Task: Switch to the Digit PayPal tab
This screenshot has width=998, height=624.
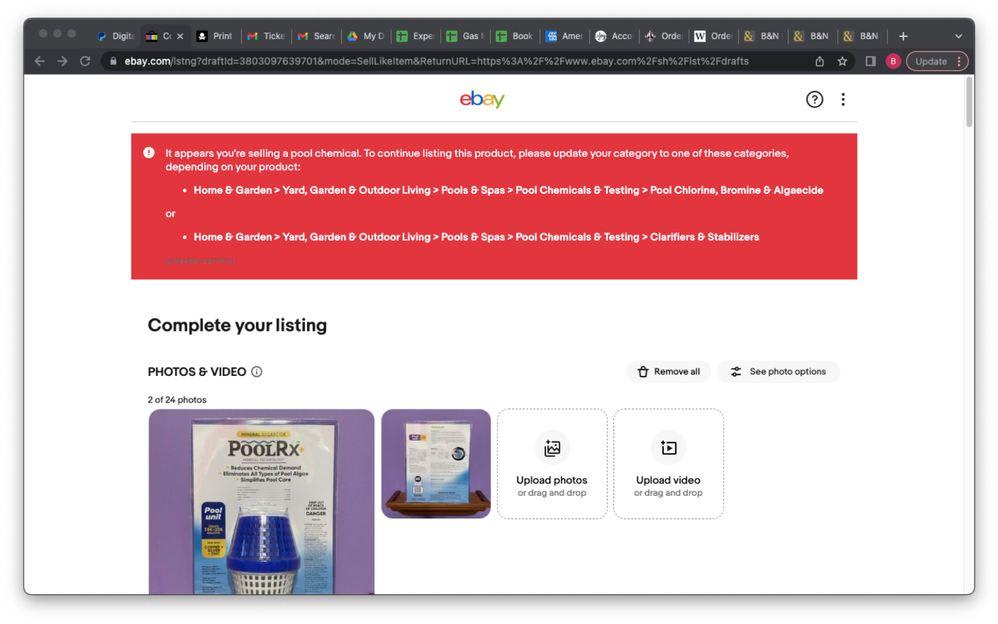Action: (x=116, y=36)
